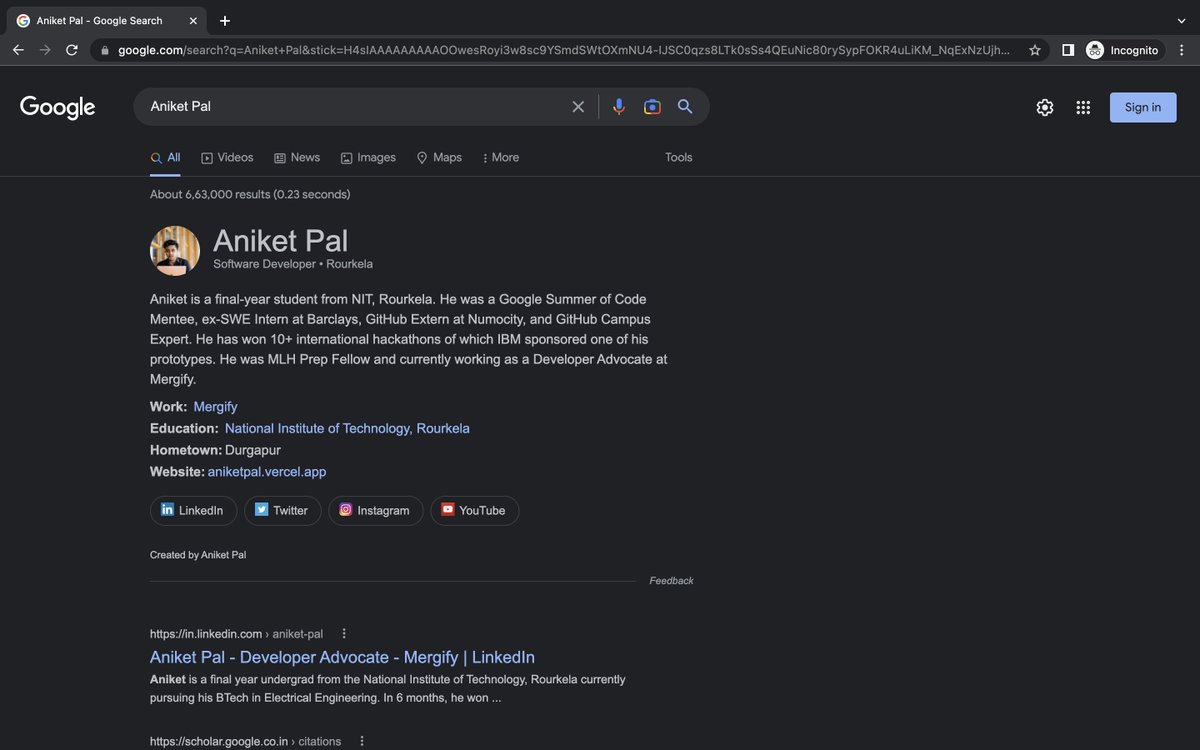Click the in.linkedin.com result URL
The image size is (1200, 750).
236,634
